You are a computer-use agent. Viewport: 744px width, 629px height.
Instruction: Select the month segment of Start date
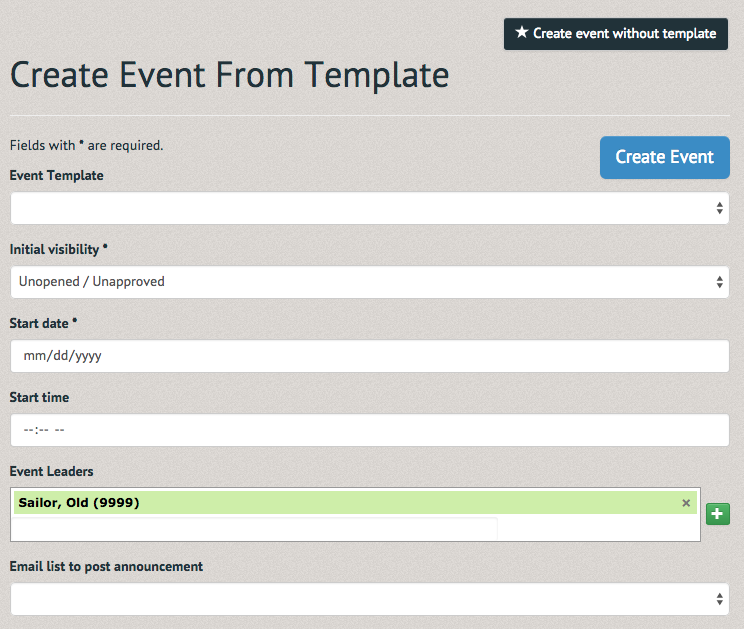coord(34,356)
